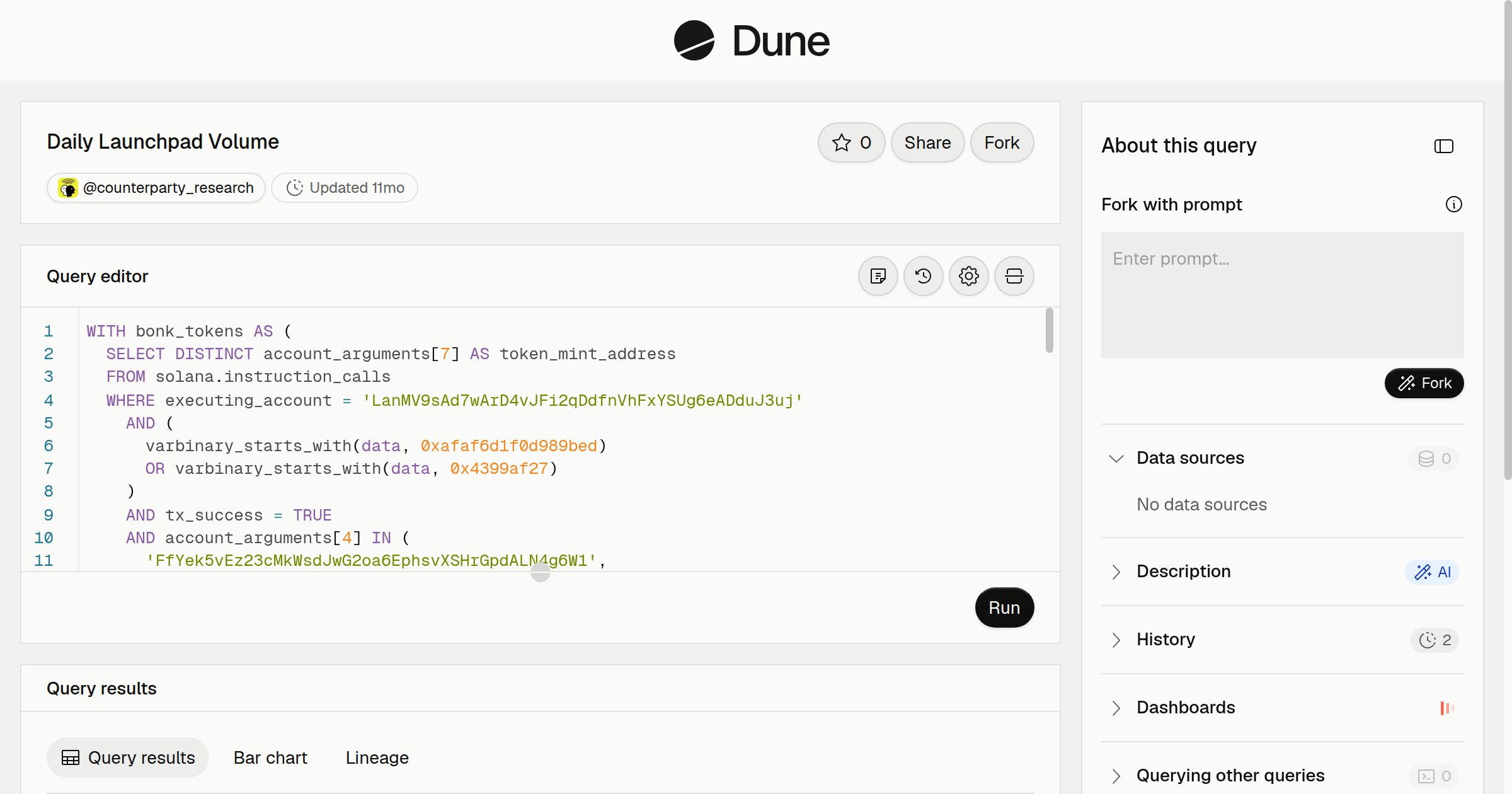Click the counterparty_research avatar icon

point(68,188)
